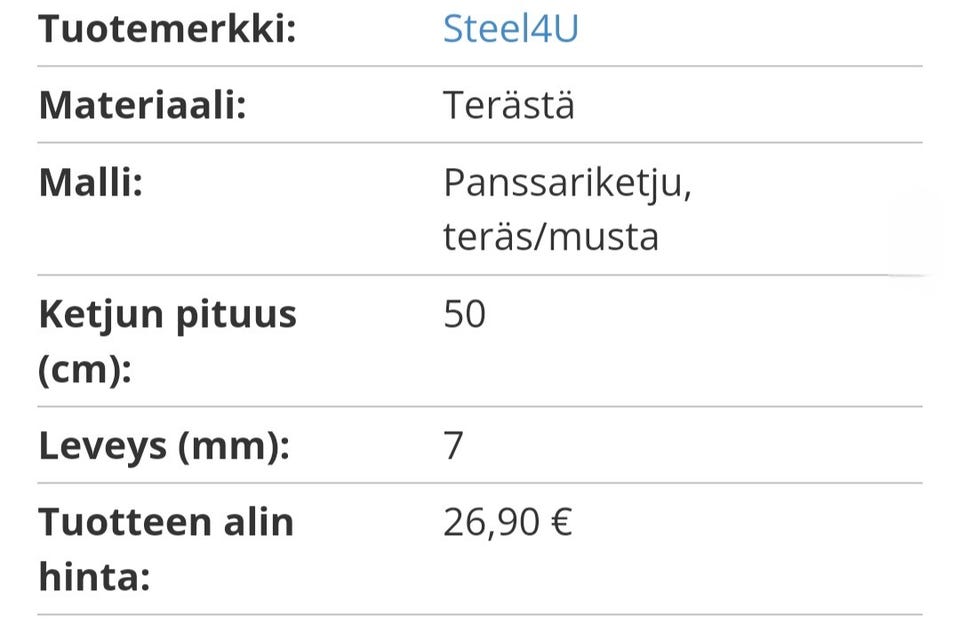
Task: Click the teräs/musta text
Action: pos(551,238)
